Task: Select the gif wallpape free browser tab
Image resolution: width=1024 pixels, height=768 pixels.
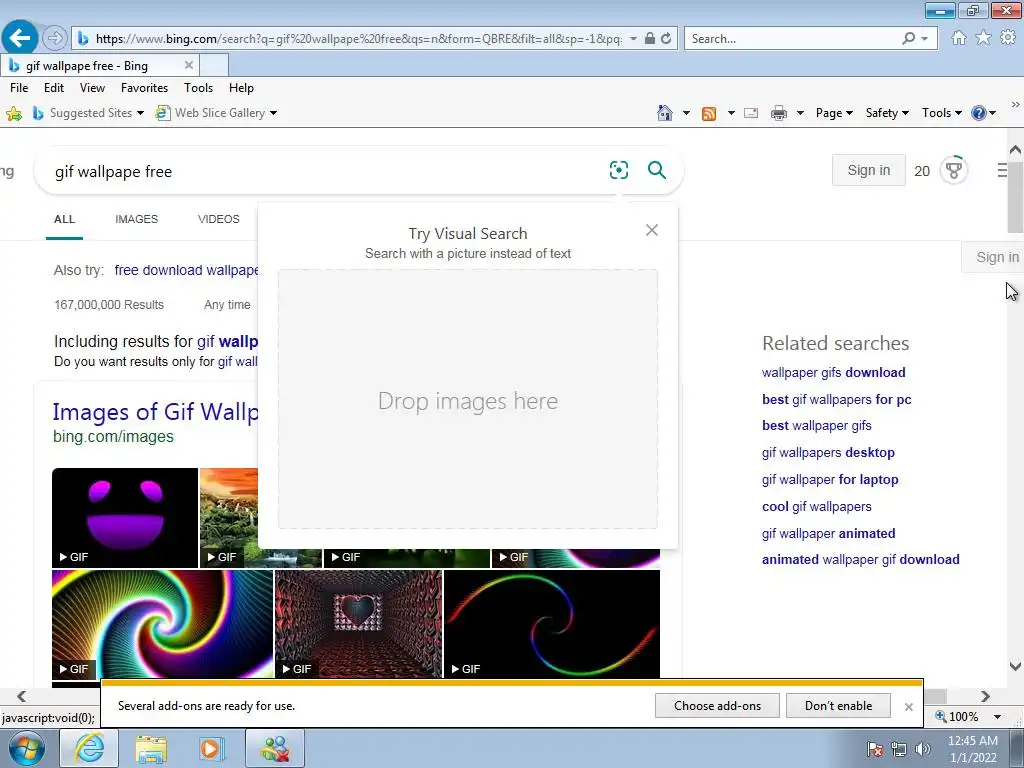Action: coord(99,65)
